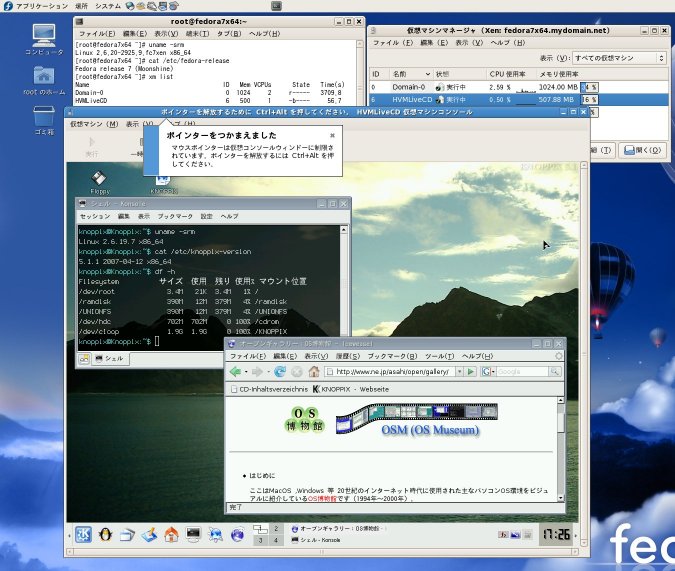The image size is (675, 571).
Task: Click the シェル - Konsole taskbar entry
Action: pos(316,540)
